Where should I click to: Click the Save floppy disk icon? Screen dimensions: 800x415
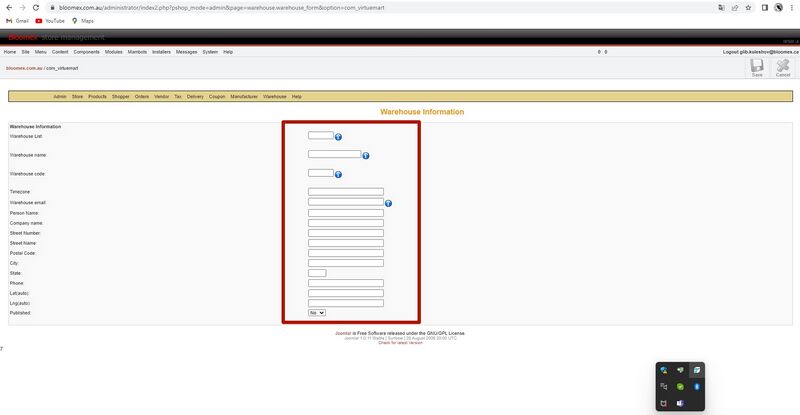click(757, 65)
